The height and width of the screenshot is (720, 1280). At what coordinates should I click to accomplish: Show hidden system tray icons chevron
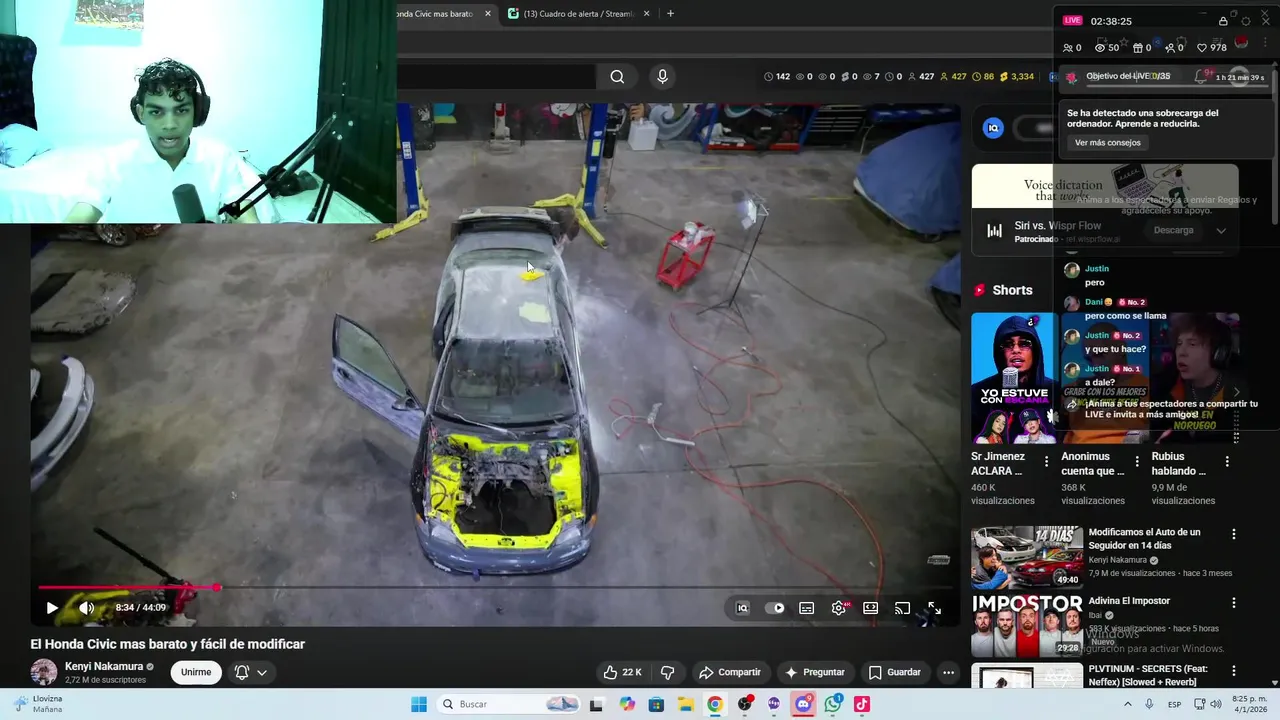pyautogui.click(x=1128, y=704)
